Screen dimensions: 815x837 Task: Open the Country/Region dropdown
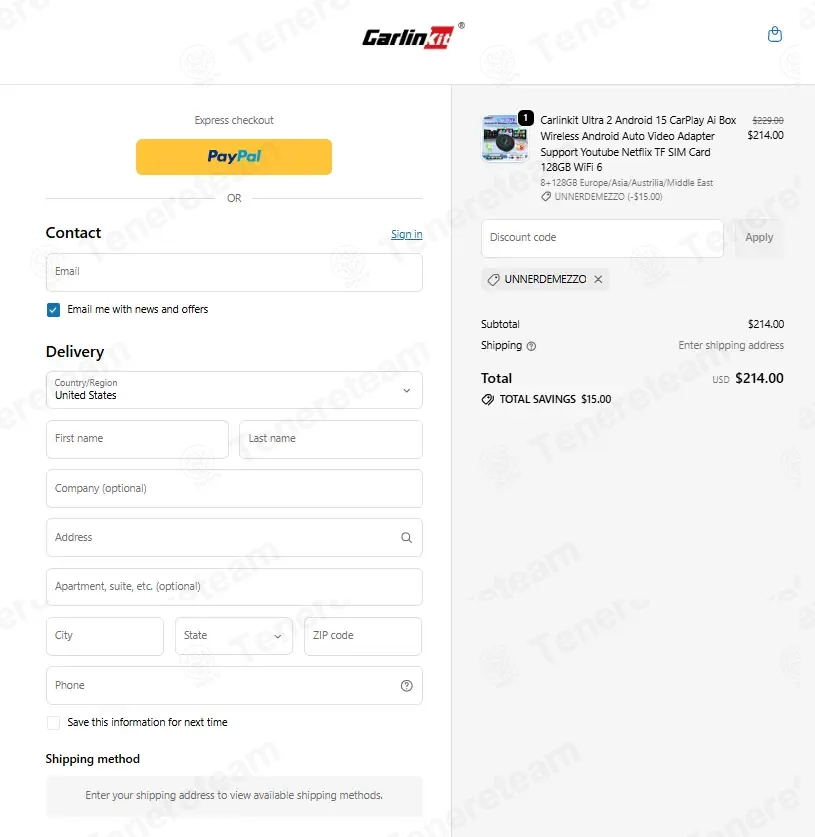(234, 390)
